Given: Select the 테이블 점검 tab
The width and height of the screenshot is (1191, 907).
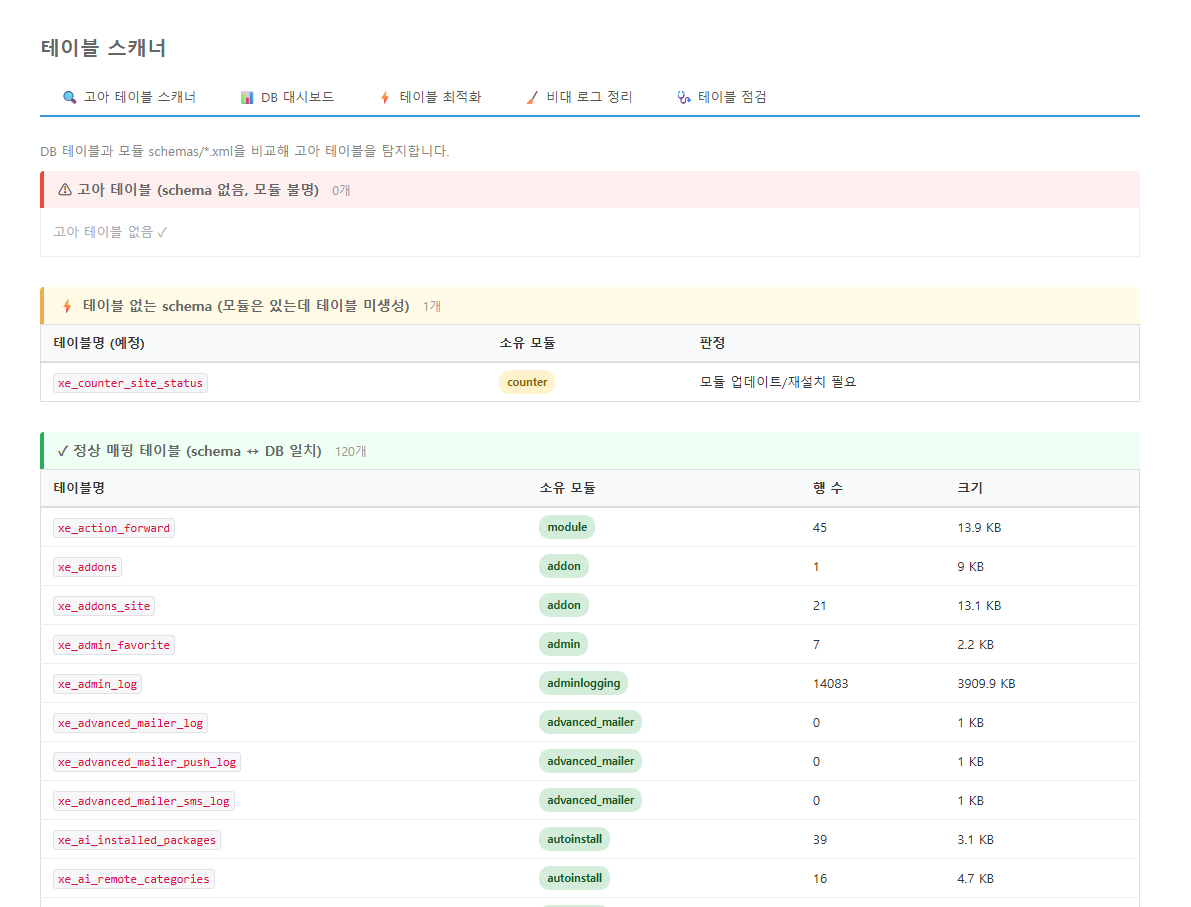Looking at the screenshot, I should coord(722,97).
